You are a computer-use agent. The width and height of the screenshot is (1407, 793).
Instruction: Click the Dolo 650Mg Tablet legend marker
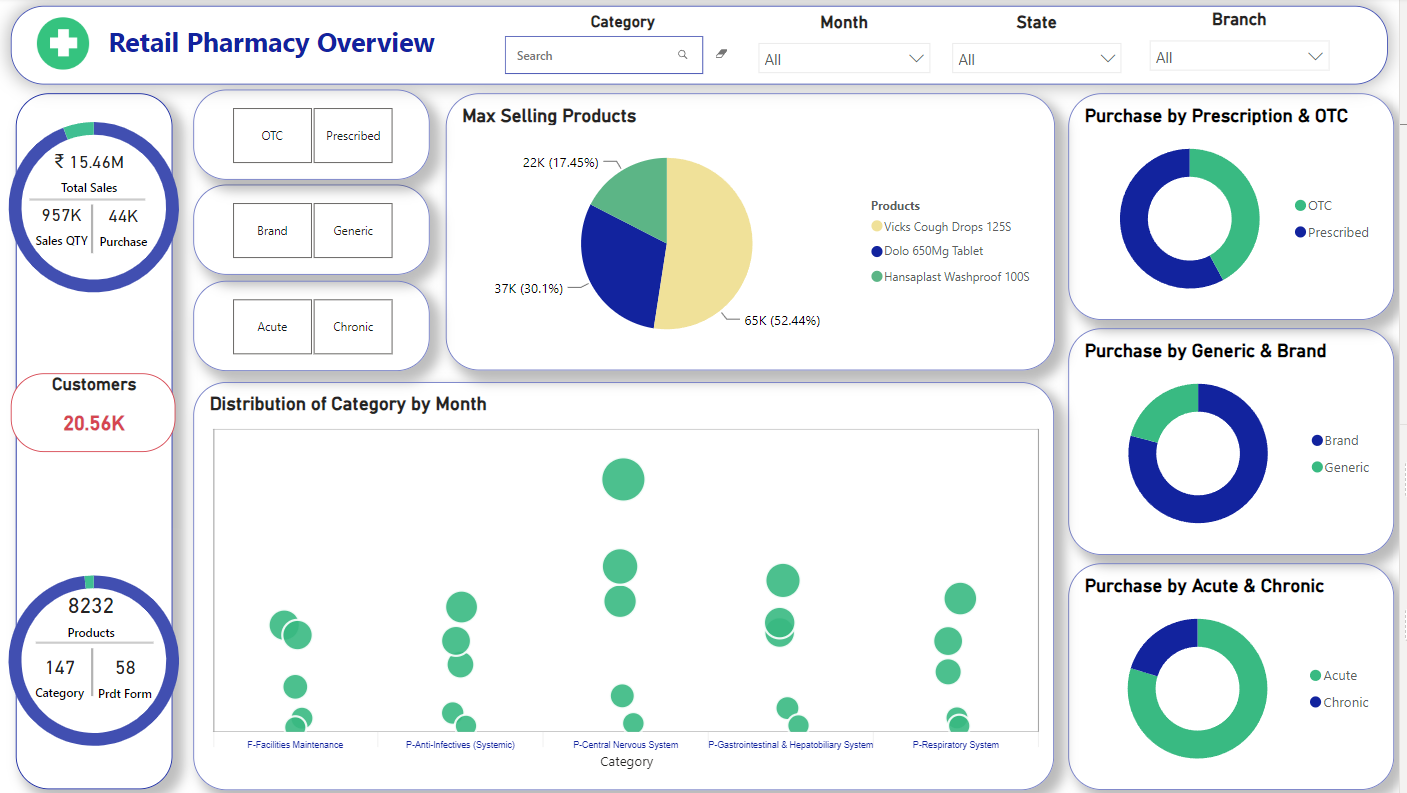pos(877,252)
